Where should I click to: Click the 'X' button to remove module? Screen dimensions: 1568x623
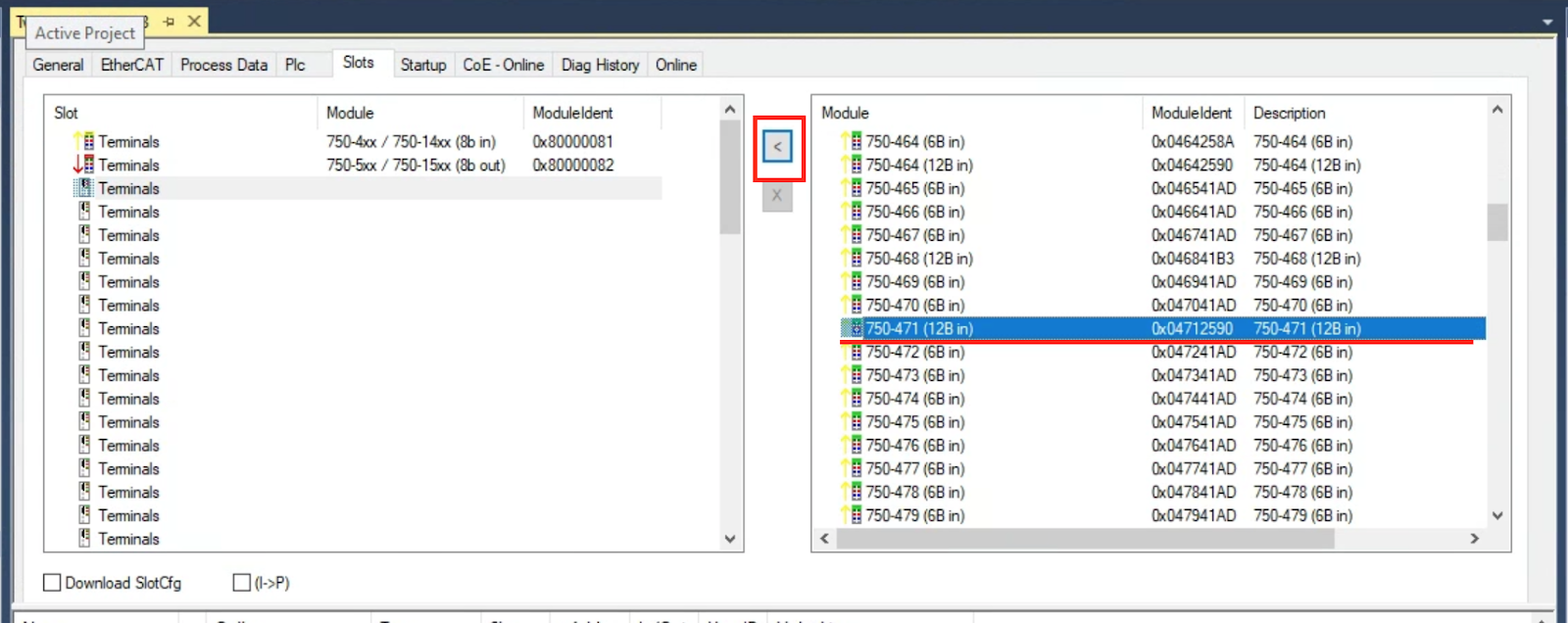[777, 195]
